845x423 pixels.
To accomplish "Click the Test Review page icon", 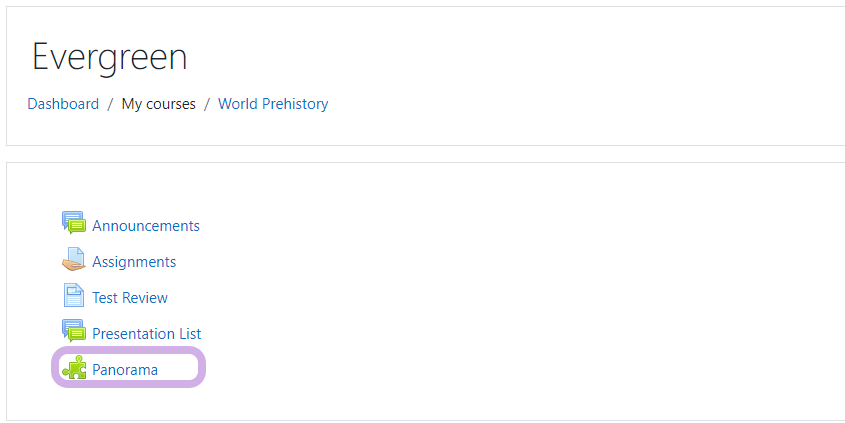I will pyautogui.click(x=74, y=296).
